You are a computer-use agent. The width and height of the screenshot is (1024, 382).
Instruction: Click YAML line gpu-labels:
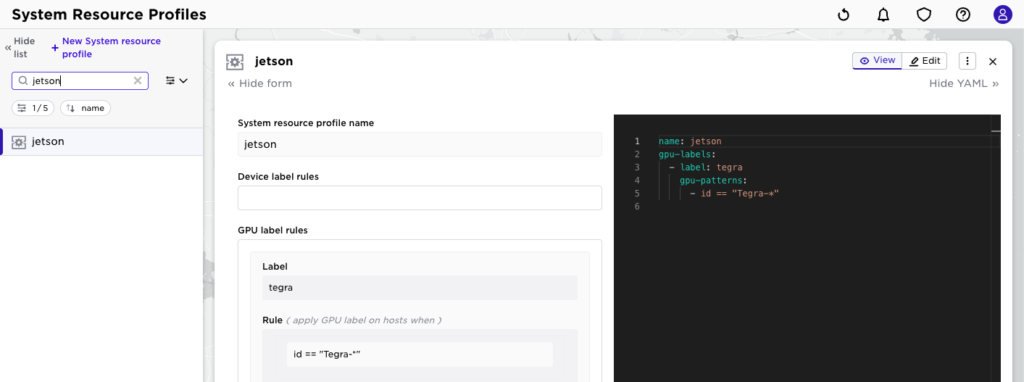tap(687, 154)
